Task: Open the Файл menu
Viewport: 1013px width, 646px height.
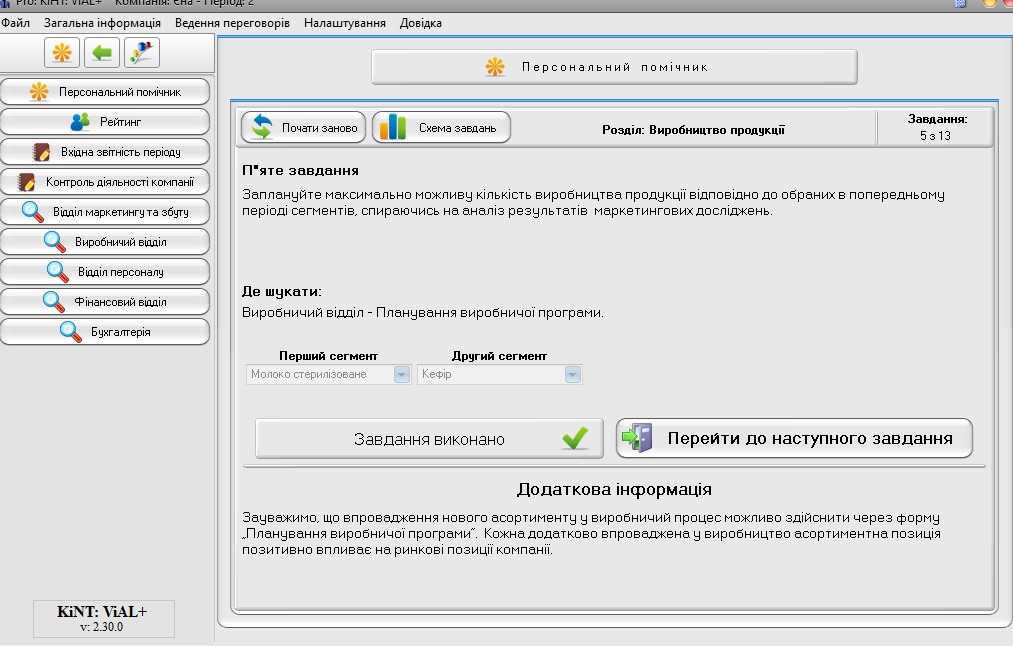Action: (x=16, y=23)
